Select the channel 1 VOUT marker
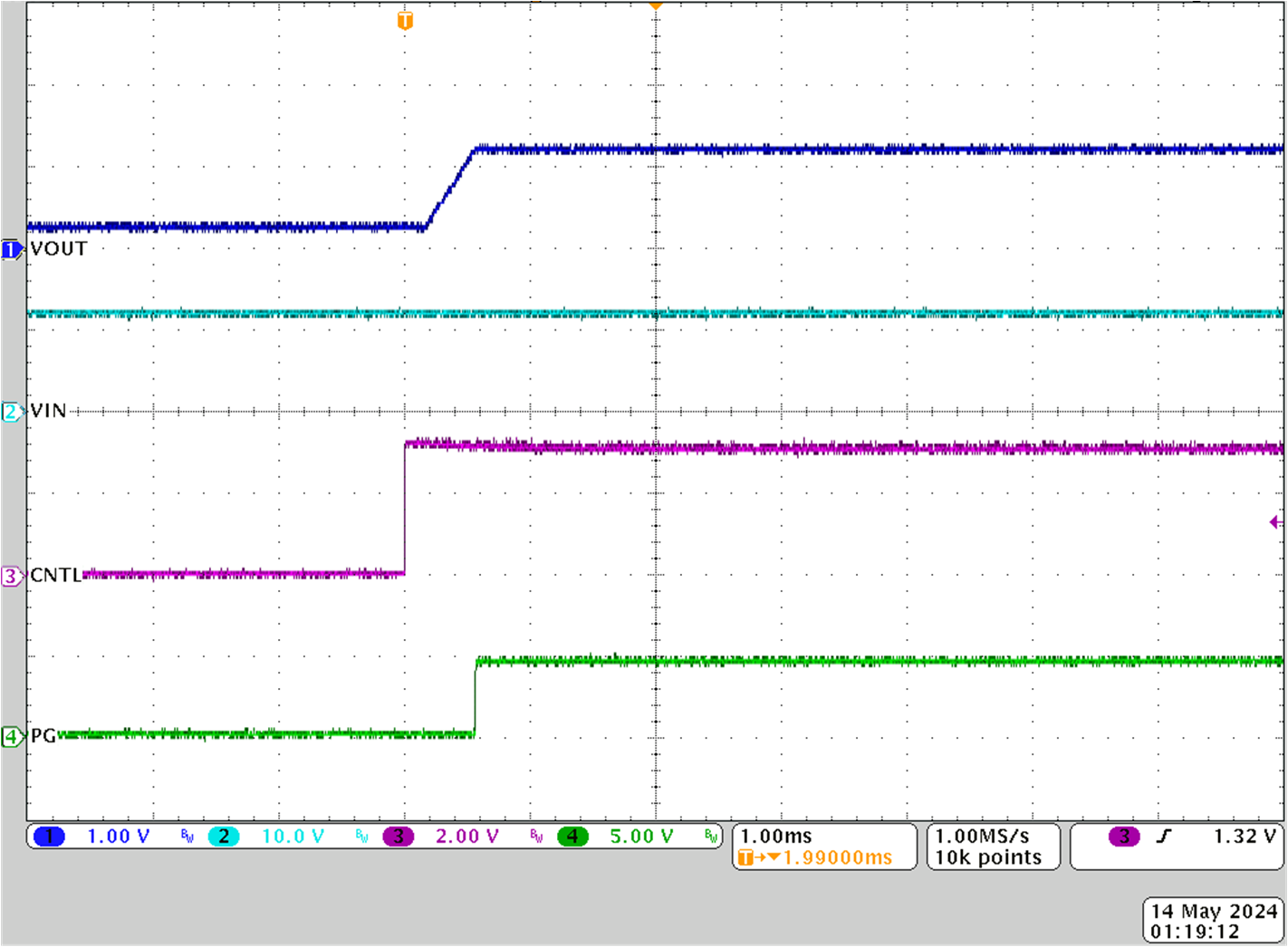 (11, 248)
